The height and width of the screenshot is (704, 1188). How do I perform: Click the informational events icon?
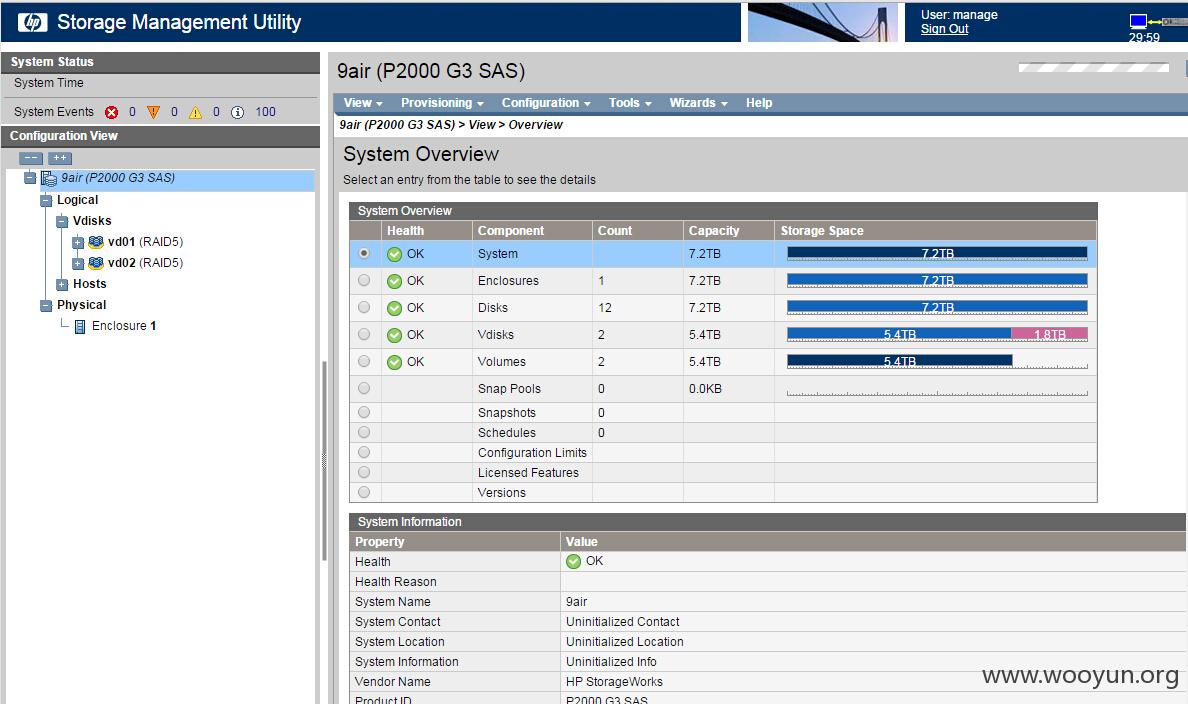tap(237, 112)
